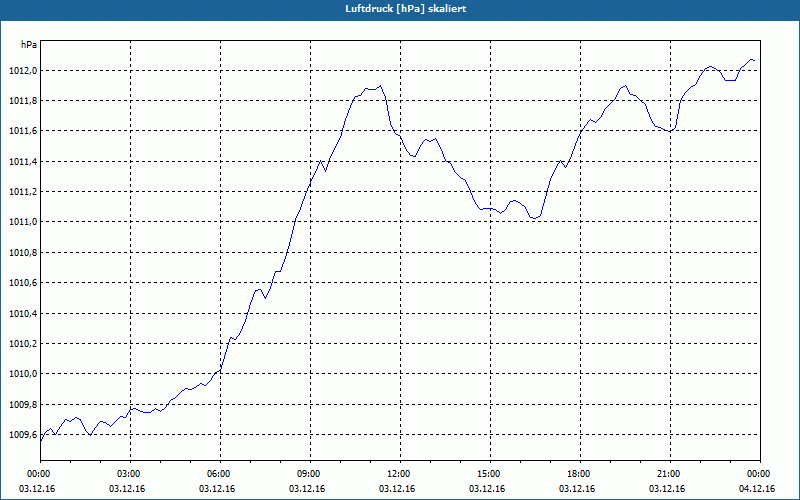Image resolution: width=800 pixels, height=500 pixels.
Task: Click the 1009,6 y-axis label
Action: [x=23, y=435]
